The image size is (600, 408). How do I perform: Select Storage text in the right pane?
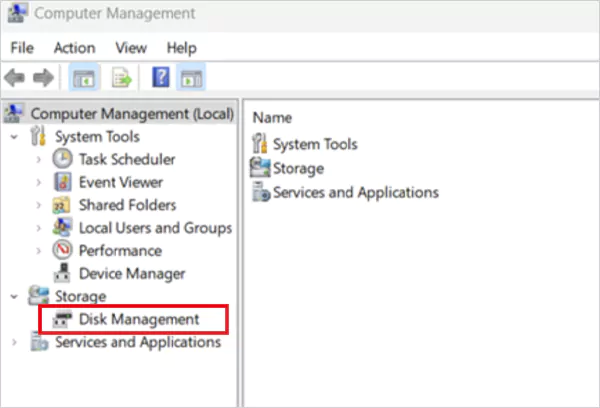tap(298, 168)
